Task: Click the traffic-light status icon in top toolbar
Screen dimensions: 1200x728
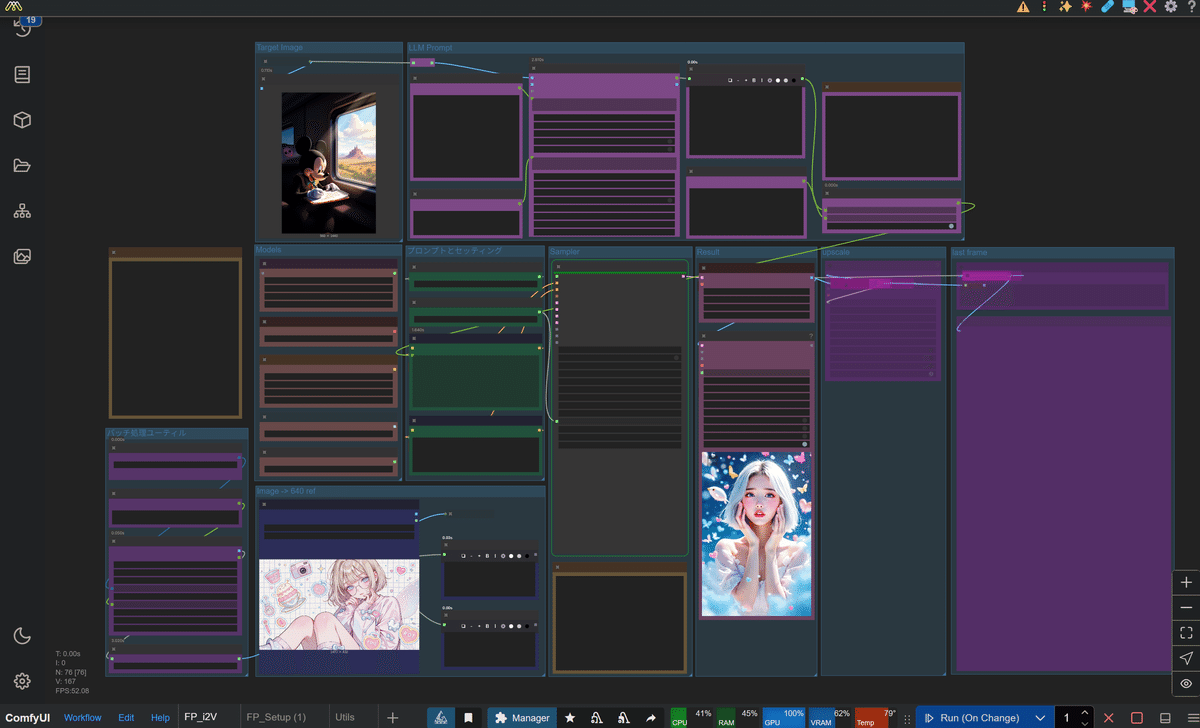Action: [x=1044, y=6]
